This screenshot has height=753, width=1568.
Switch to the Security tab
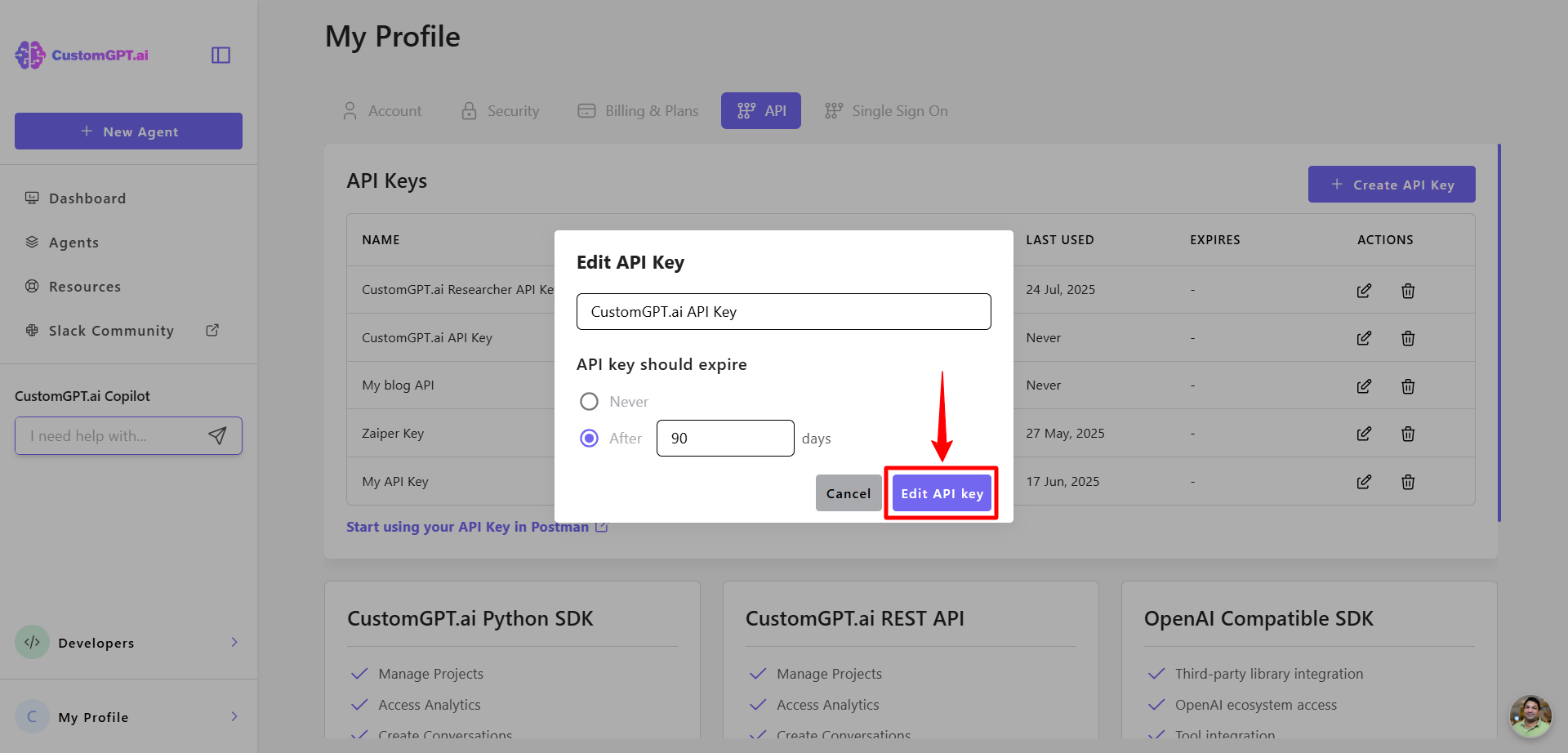click(500, 111)
